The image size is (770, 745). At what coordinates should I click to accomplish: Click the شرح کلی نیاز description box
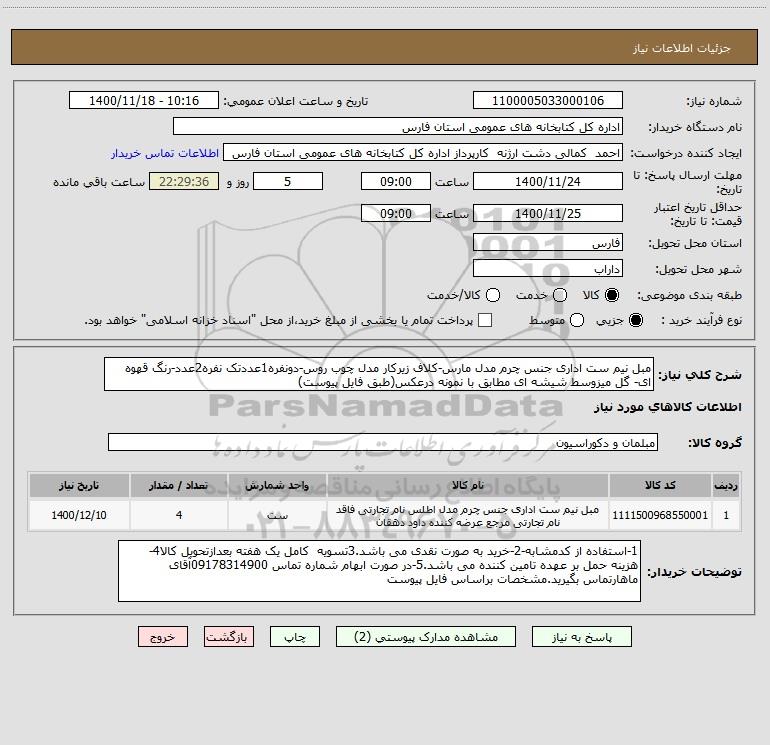click(379, 374)
